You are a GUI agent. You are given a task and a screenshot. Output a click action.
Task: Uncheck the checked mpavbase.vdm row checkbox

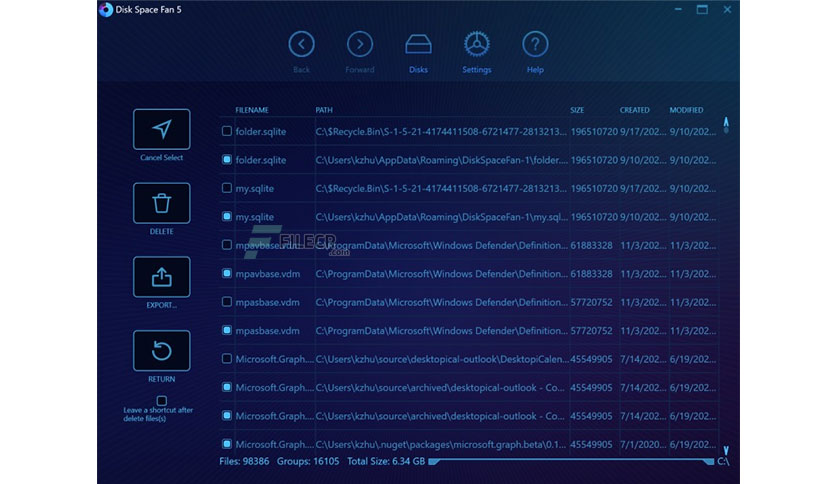coord(227,273)
